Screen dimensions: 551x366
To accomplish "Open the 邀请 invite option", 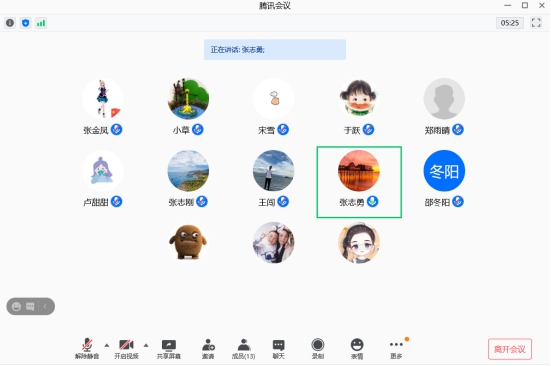I will [208, 349].
